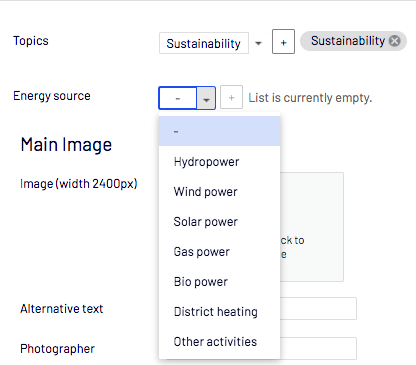Screen dimensions: 416x365
Task: Select District heating option
Action: point(219,312)
